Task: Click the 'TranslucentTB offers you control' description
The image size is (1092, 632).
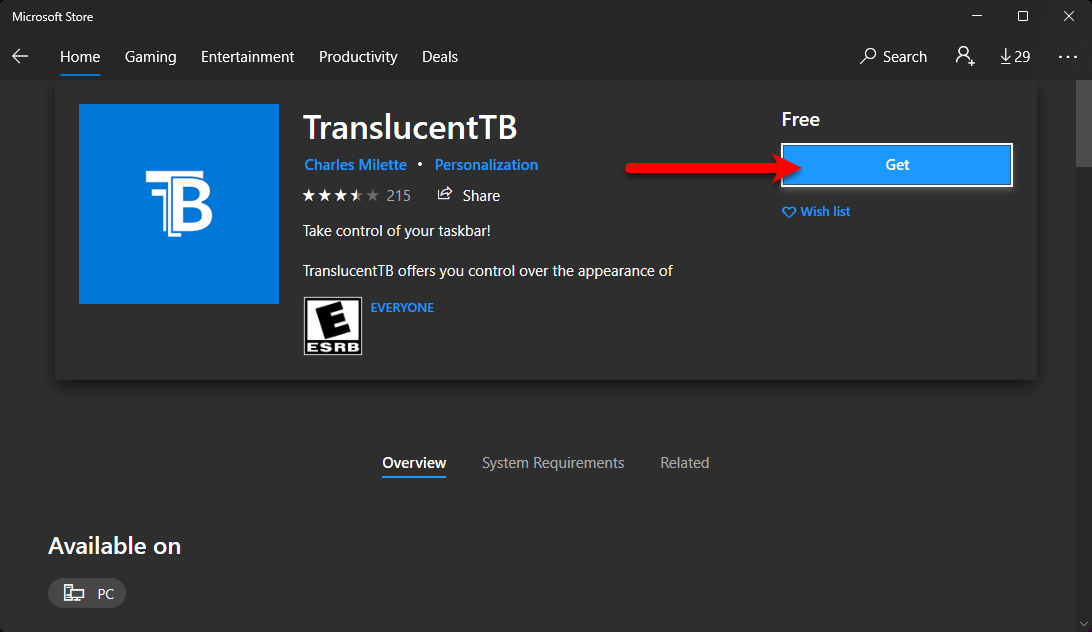Action: point(488,270)
